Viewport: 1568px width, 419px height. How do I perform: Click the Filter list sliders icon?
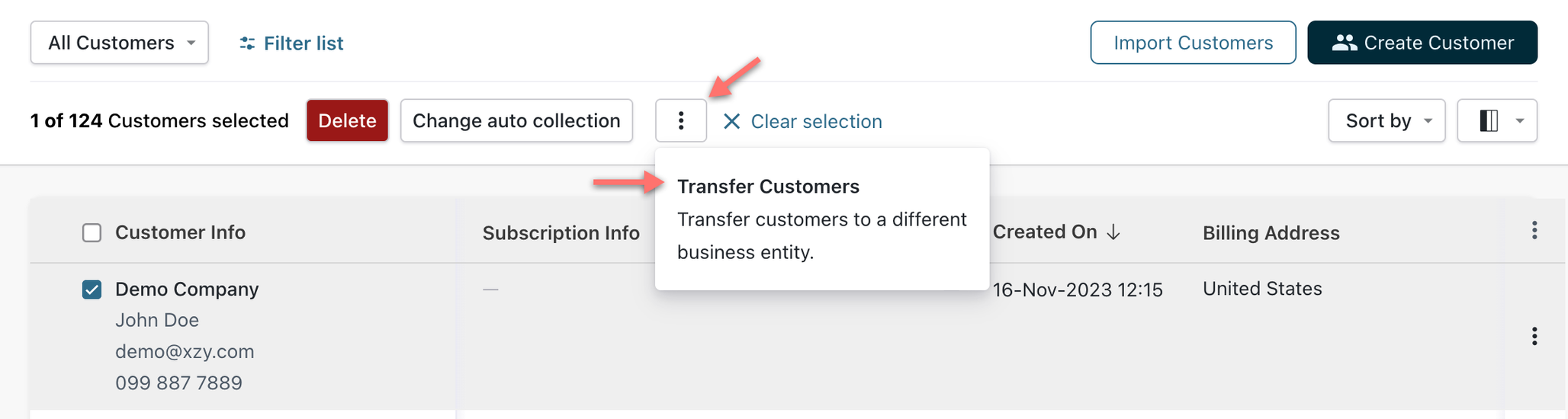(246, 43)
